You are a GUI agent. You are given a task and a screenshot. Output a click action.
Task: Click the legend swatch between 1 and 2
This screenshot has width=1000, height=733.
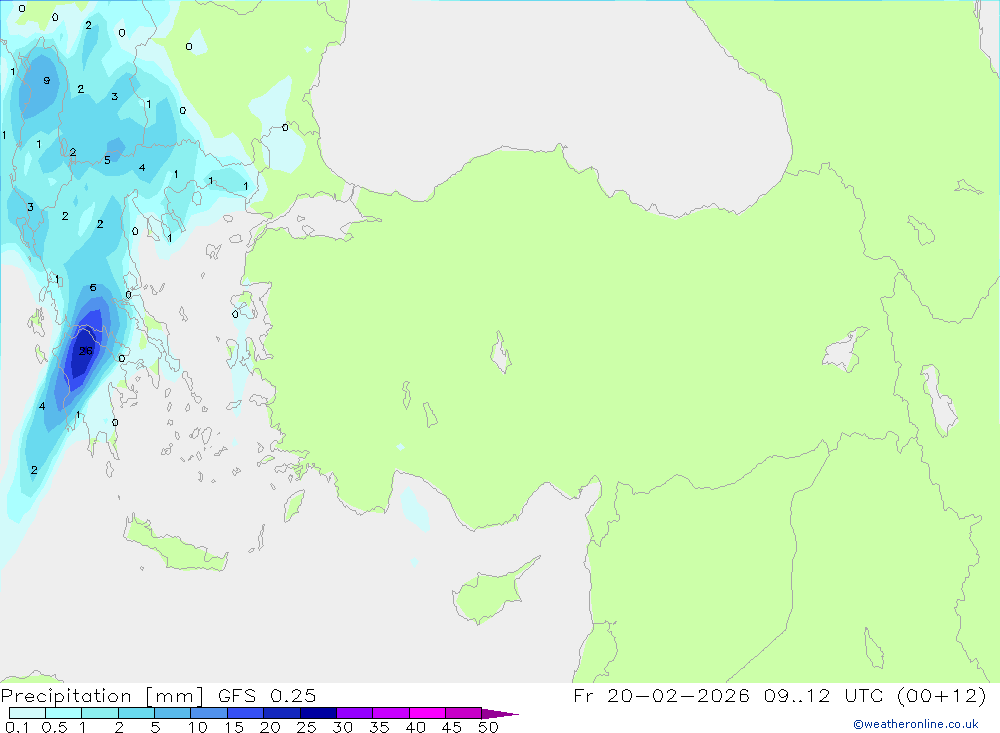tap(99, 713)
